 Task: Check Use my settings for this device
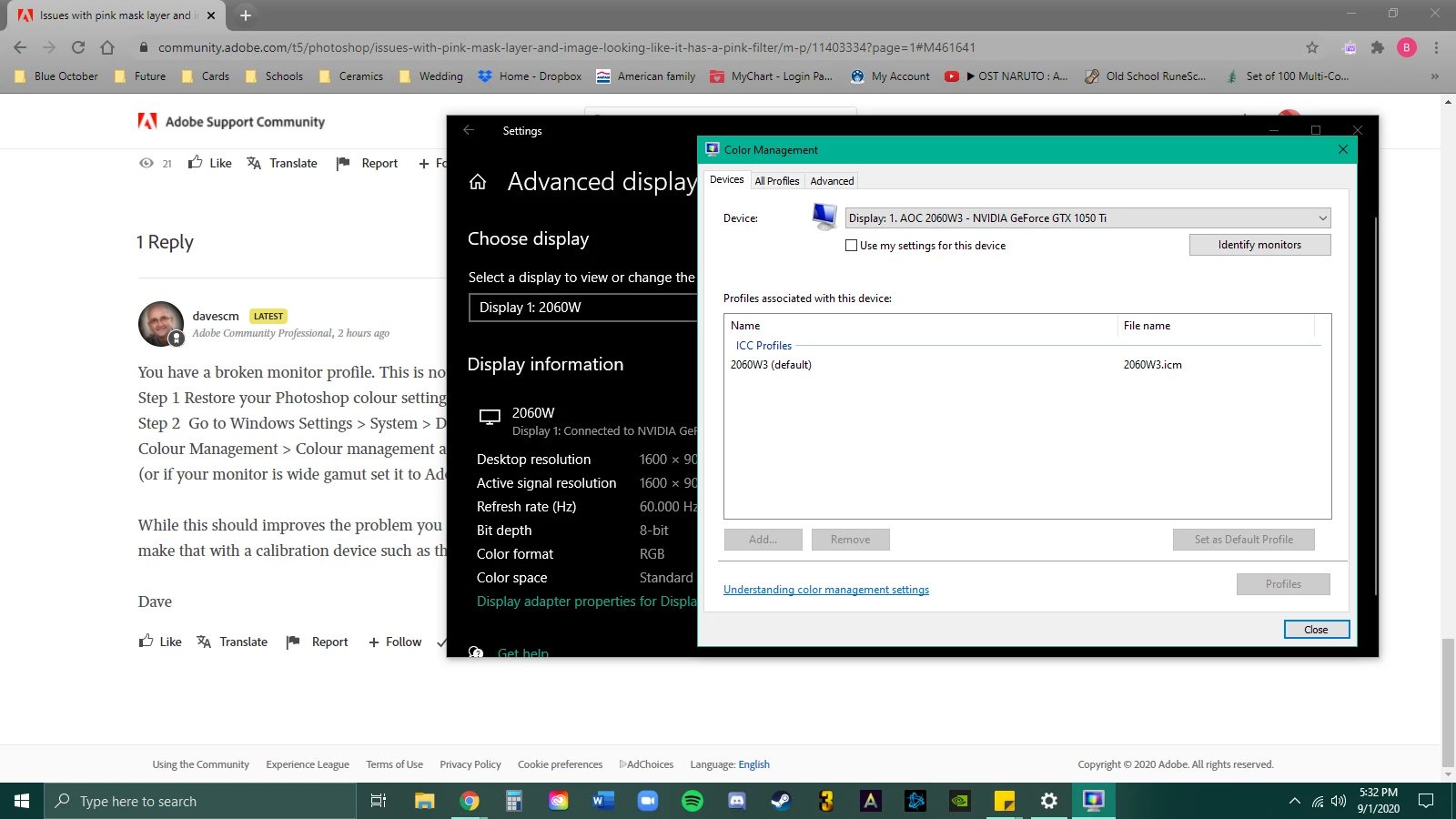(x=852, y=246)
